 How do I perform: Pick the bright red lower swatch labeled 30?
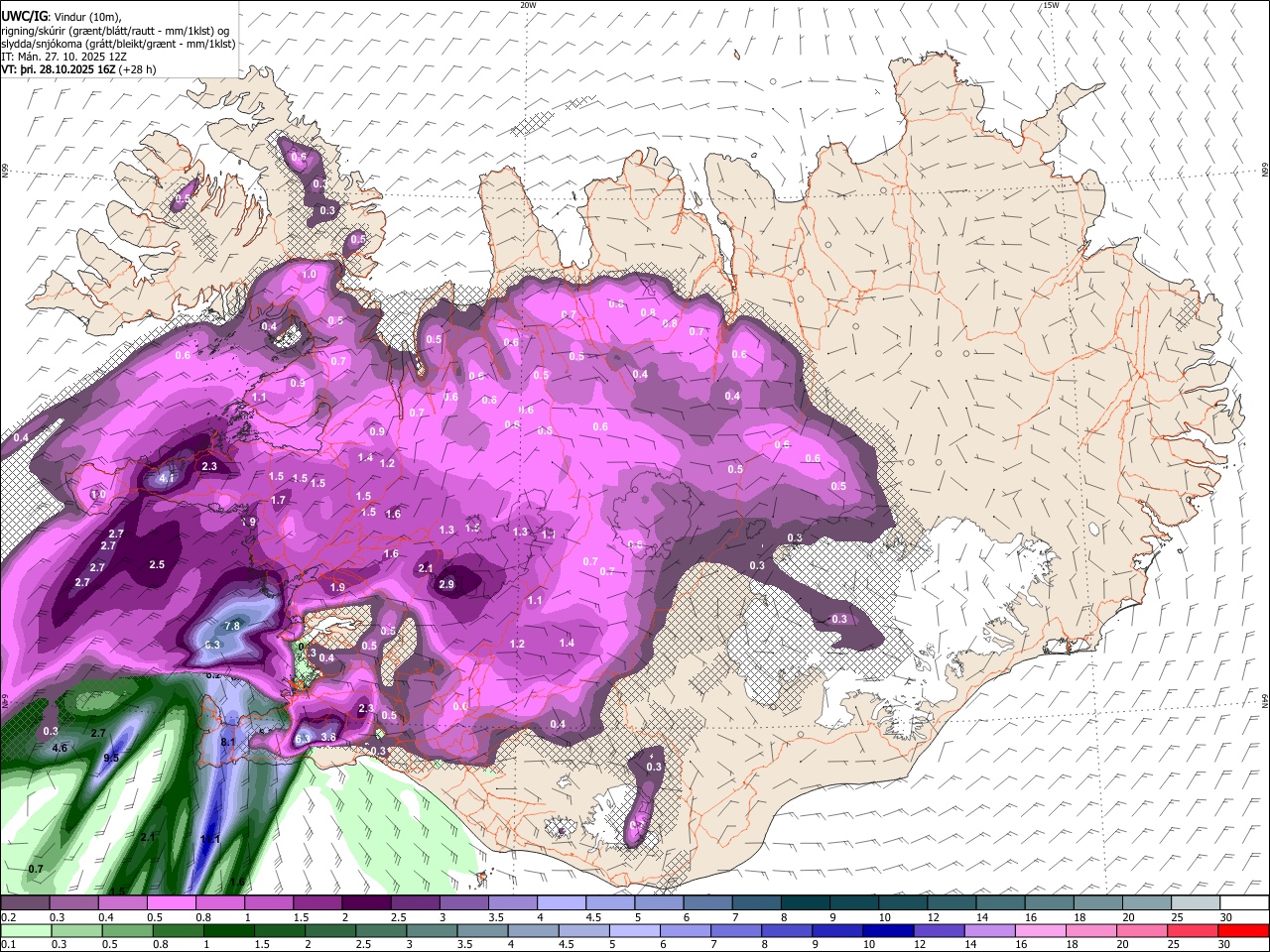tap(1243, 930)
